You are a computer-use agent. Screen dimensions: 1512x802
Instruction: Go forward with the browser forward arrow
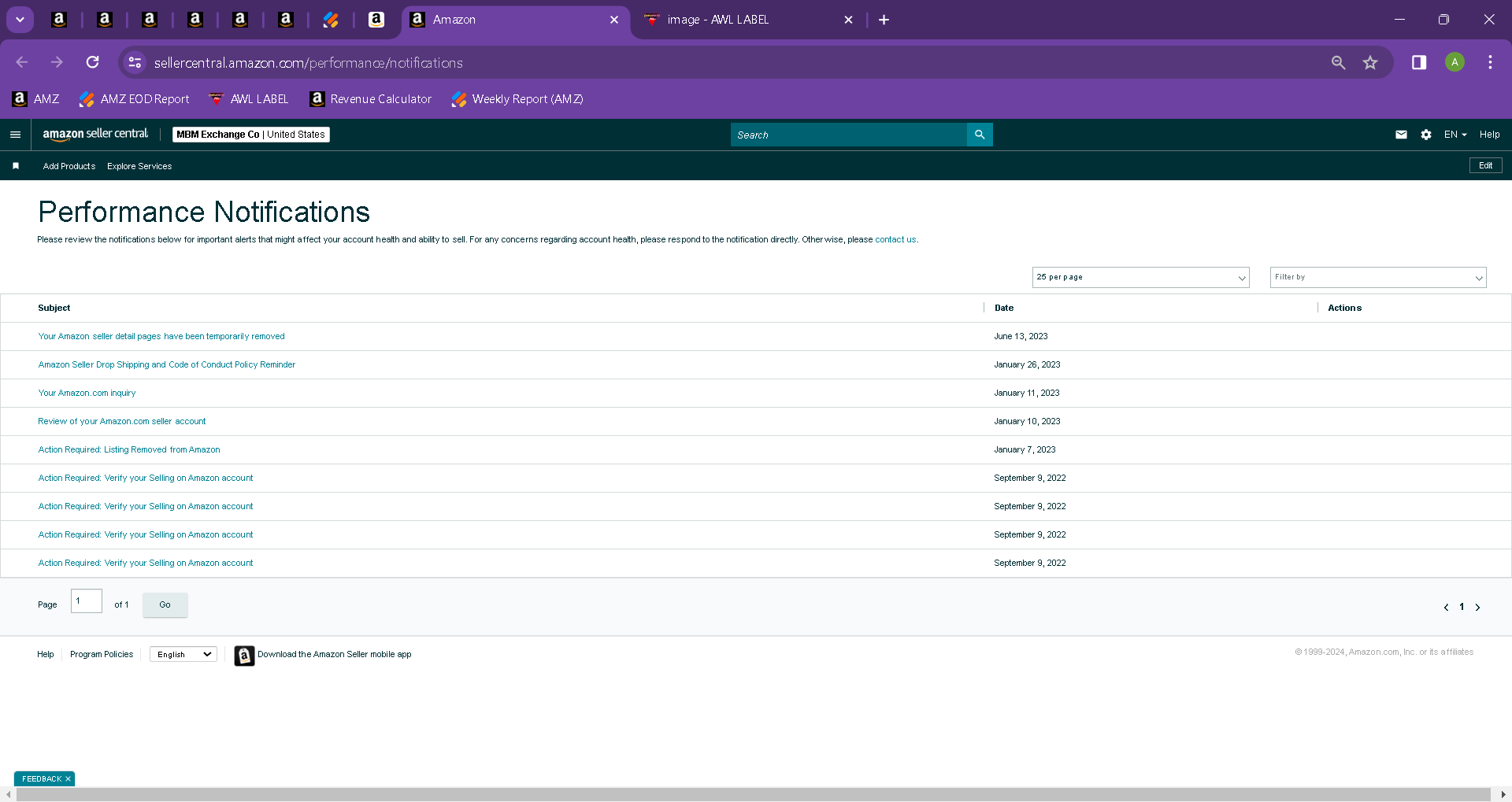[x=57, y=62]
